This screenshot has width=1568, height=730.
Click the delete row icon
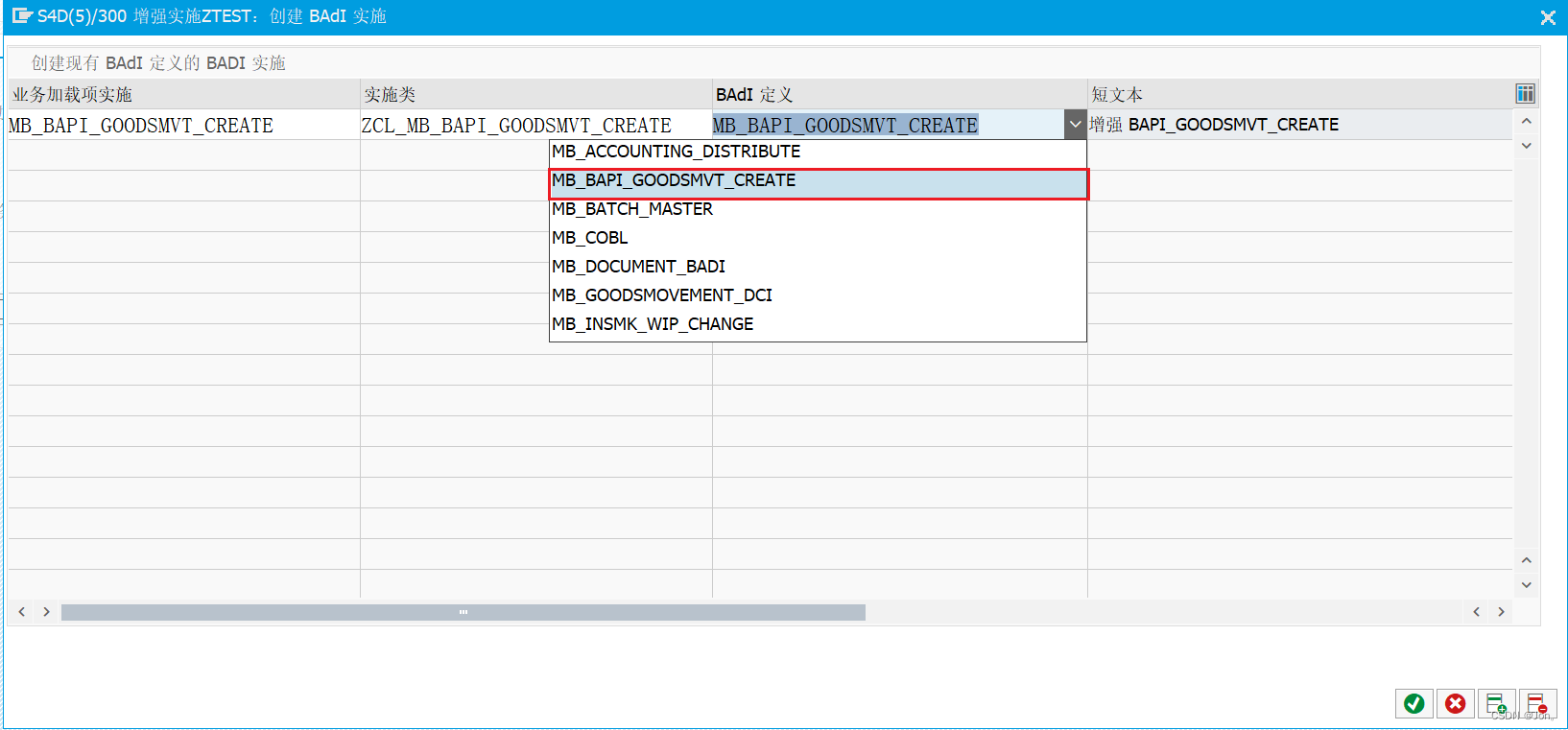[1536, 704]
